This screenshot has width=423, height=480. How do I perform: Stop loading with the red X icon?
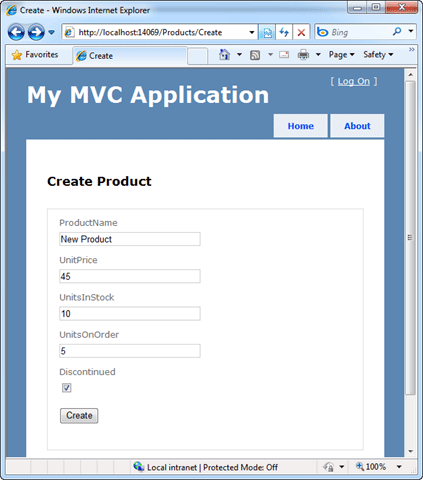pyautogui.click(x=301, y=32)
